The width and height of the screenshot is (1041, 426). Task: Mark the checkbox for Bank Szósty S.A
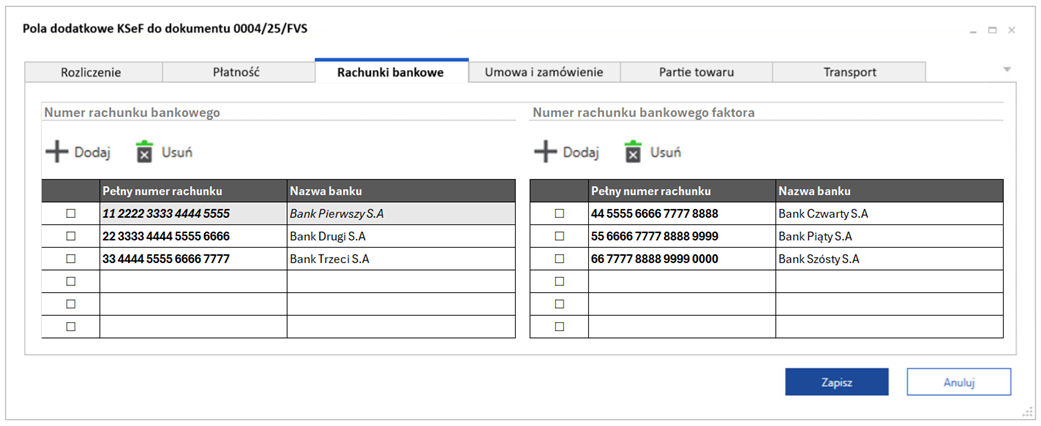559,259
